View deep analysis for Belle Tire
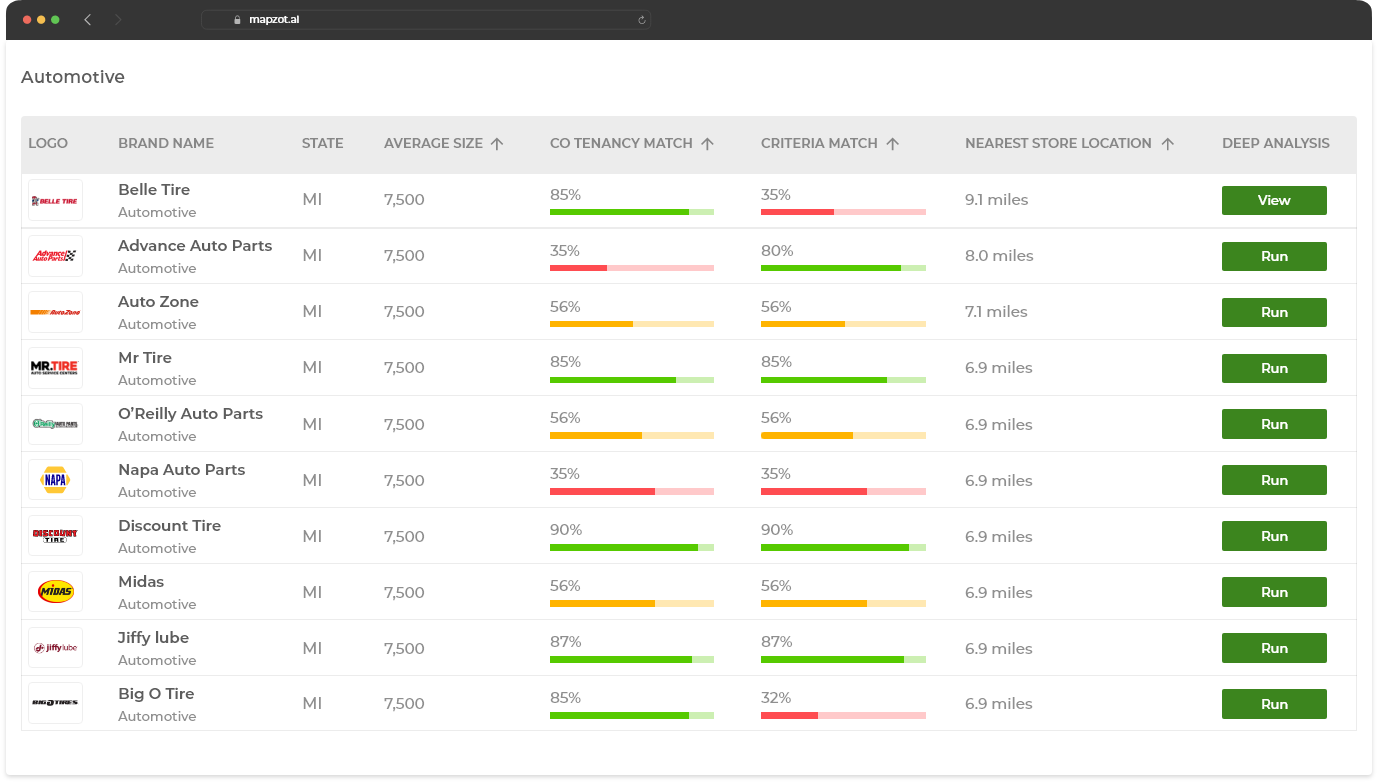 [1274, 200]
